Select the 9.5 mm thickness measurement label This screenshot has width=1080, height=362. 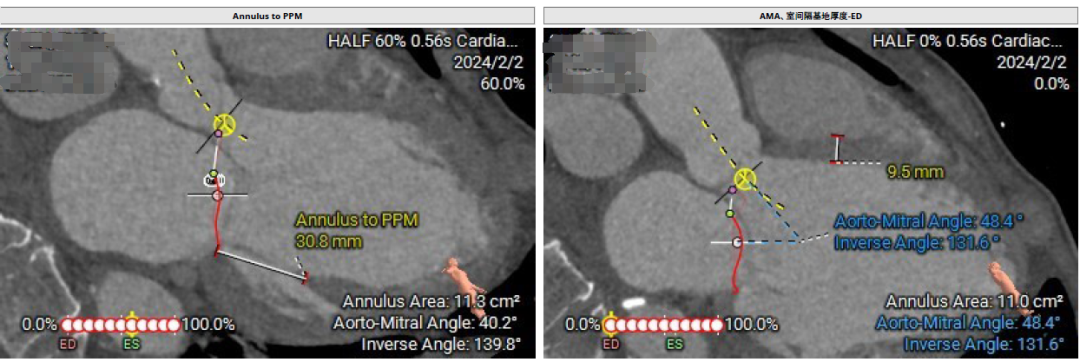pos(915,171)
